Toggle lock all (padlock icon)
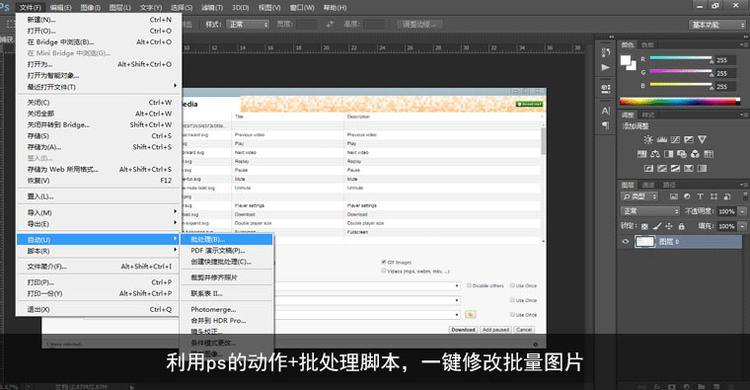This screenshot has width=750, height=390. pyautogui.click(x=682, y=226)
